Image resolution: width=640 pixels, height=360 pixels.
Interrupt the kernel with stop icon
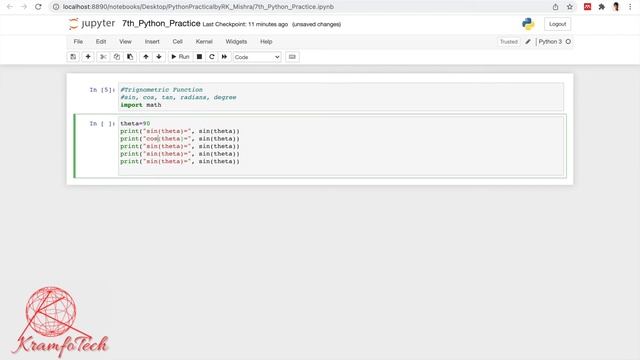[199, 57]
